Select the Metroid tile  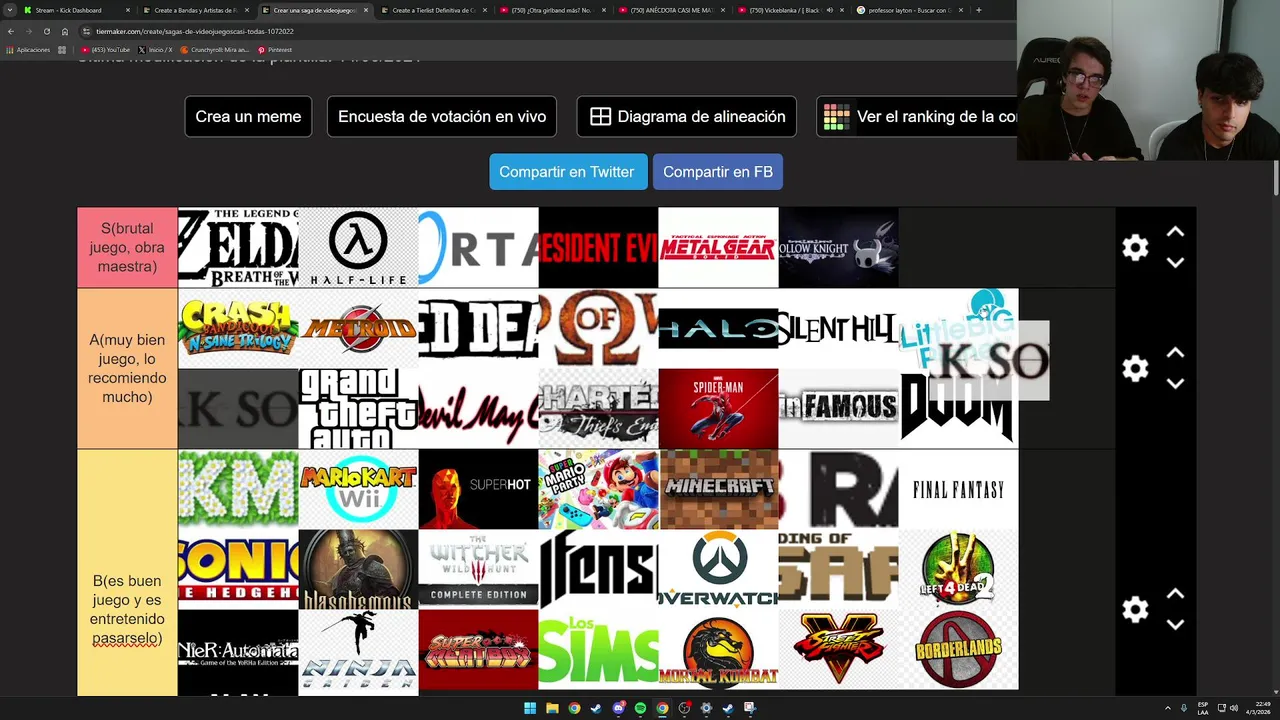click(x=358, y=328)
